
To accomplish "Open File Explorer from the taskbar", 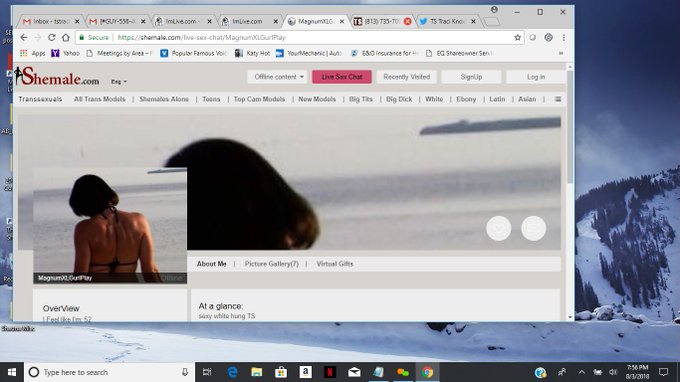I will [257, 372].
